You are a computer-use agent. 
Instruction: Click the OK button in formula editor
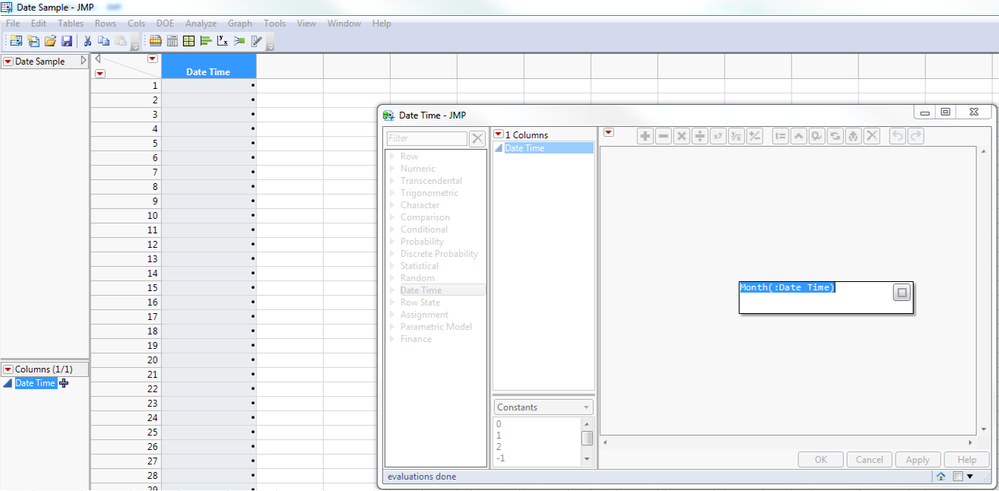821,460
